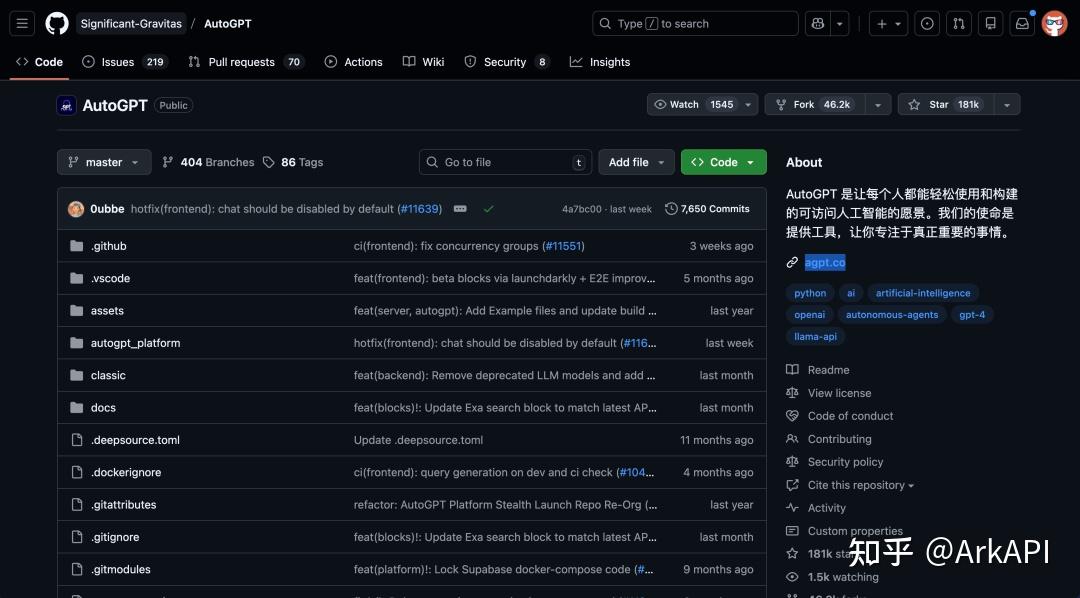The width and height of the screenshot is (1080, 598).
Task: Watch the repository via Watch button
Action: 692,105
